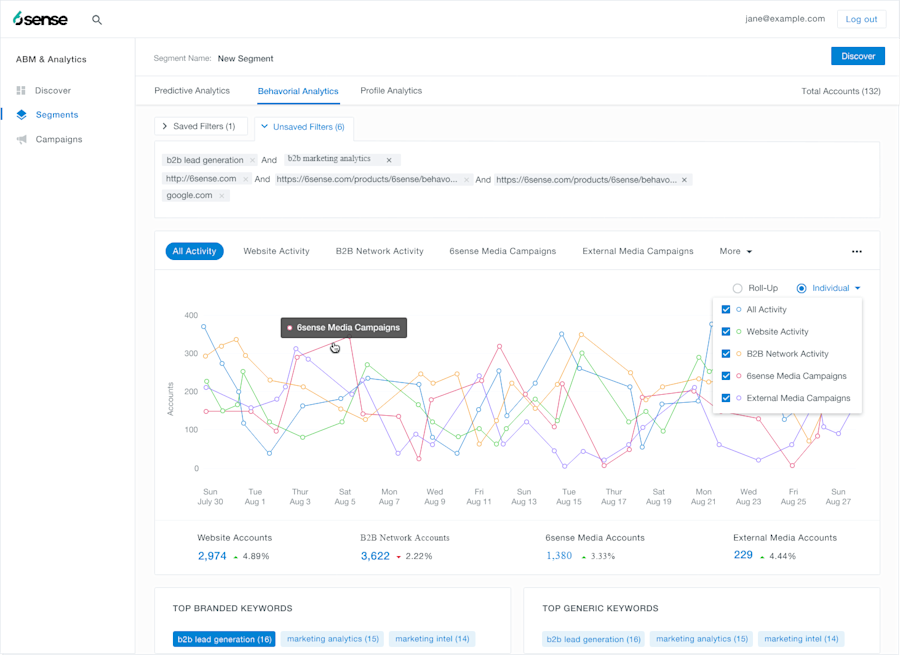Click Website Accounts green up trend arrow
900x655 pixels.
pyautogui.click(x=236, y=557)
